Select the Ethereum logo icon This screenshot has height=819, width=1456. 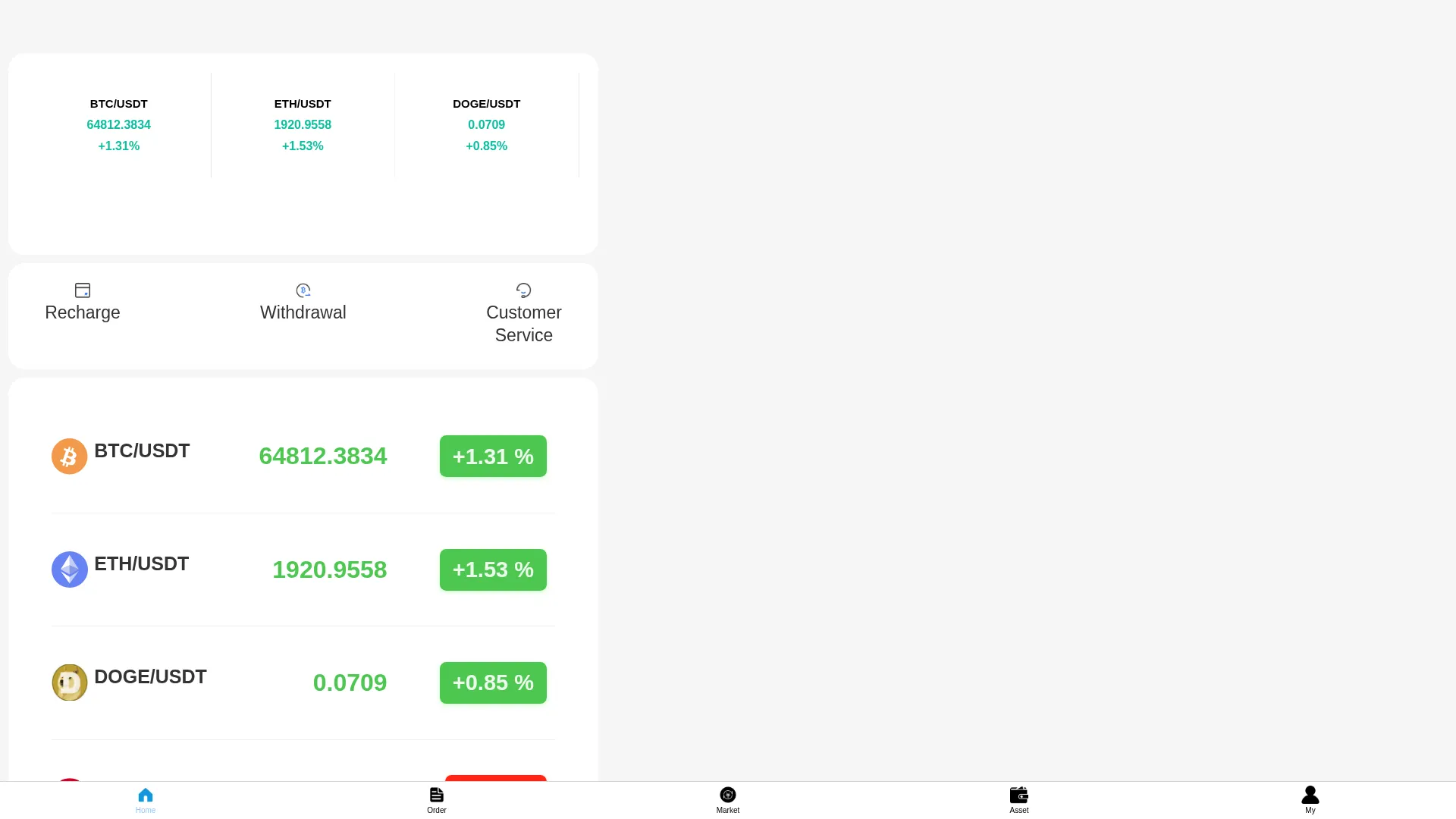click(x=69, y=570)
